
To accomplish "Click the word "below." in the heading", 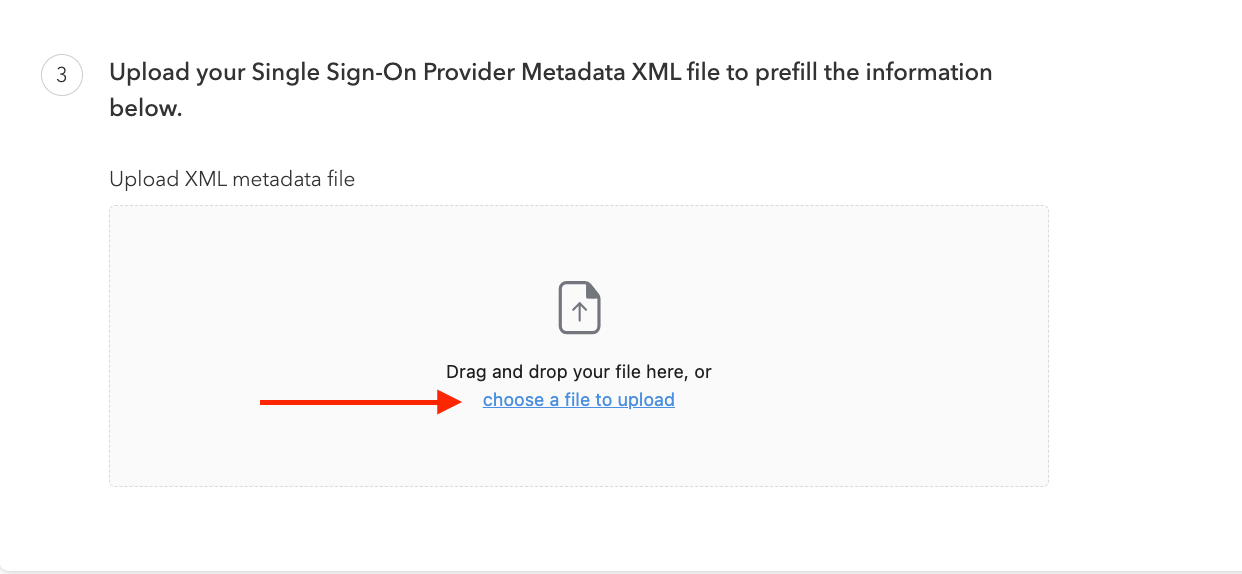I will click(146, 109).
